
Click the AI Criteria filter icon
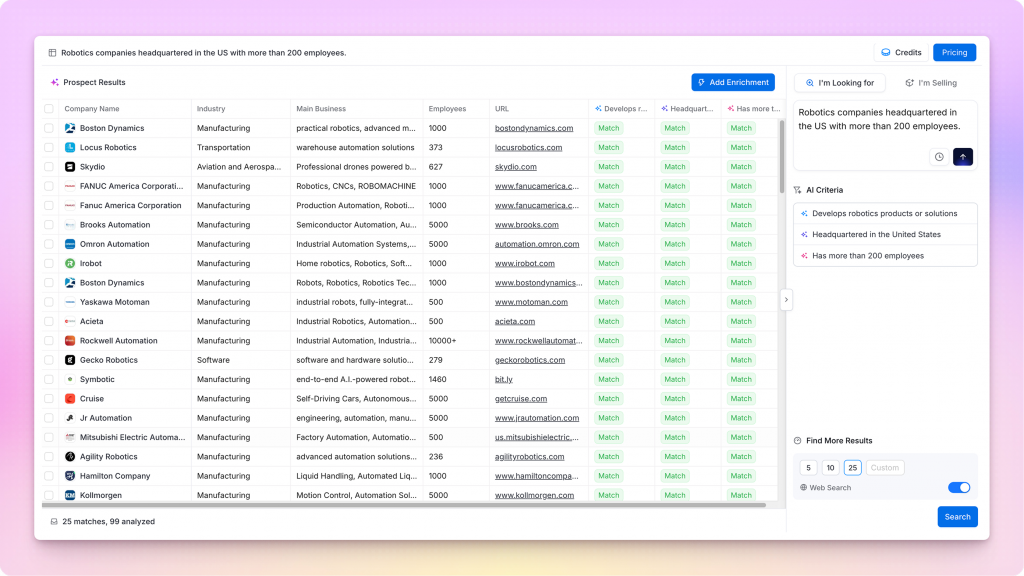coord(797,190)
